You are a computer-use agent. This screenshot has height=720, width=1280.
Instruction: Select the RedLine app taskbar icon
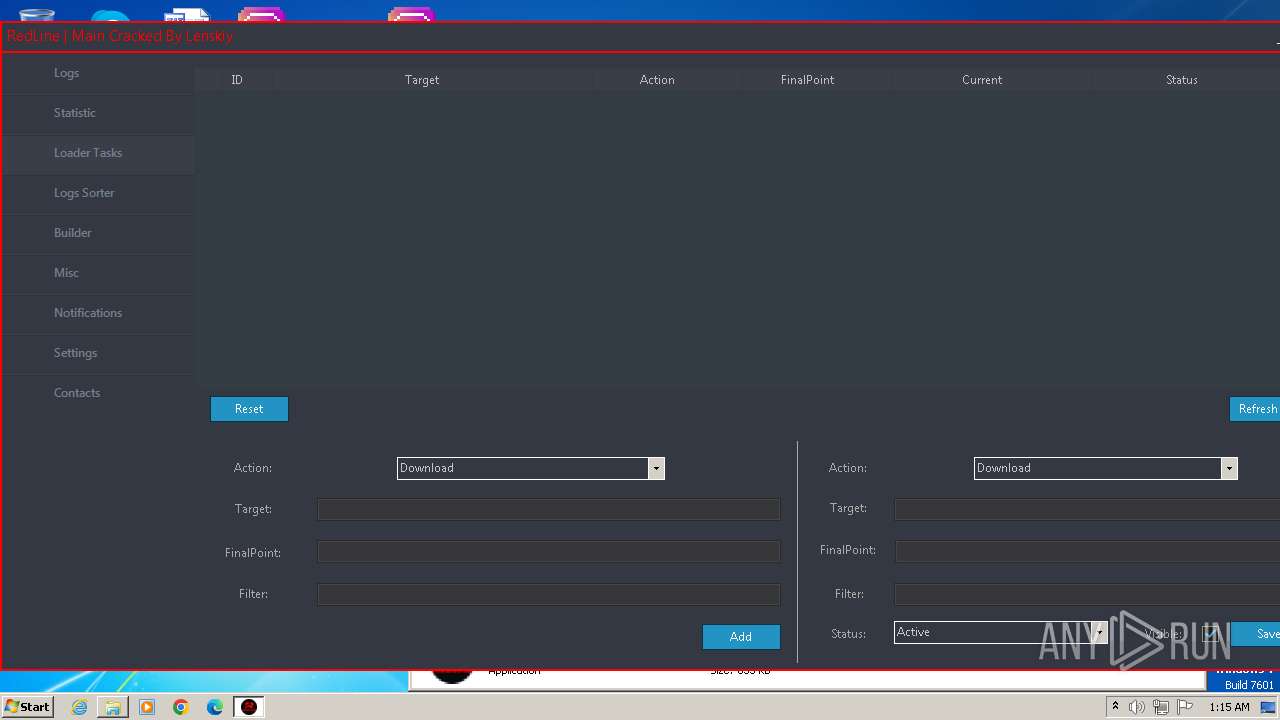249,707
